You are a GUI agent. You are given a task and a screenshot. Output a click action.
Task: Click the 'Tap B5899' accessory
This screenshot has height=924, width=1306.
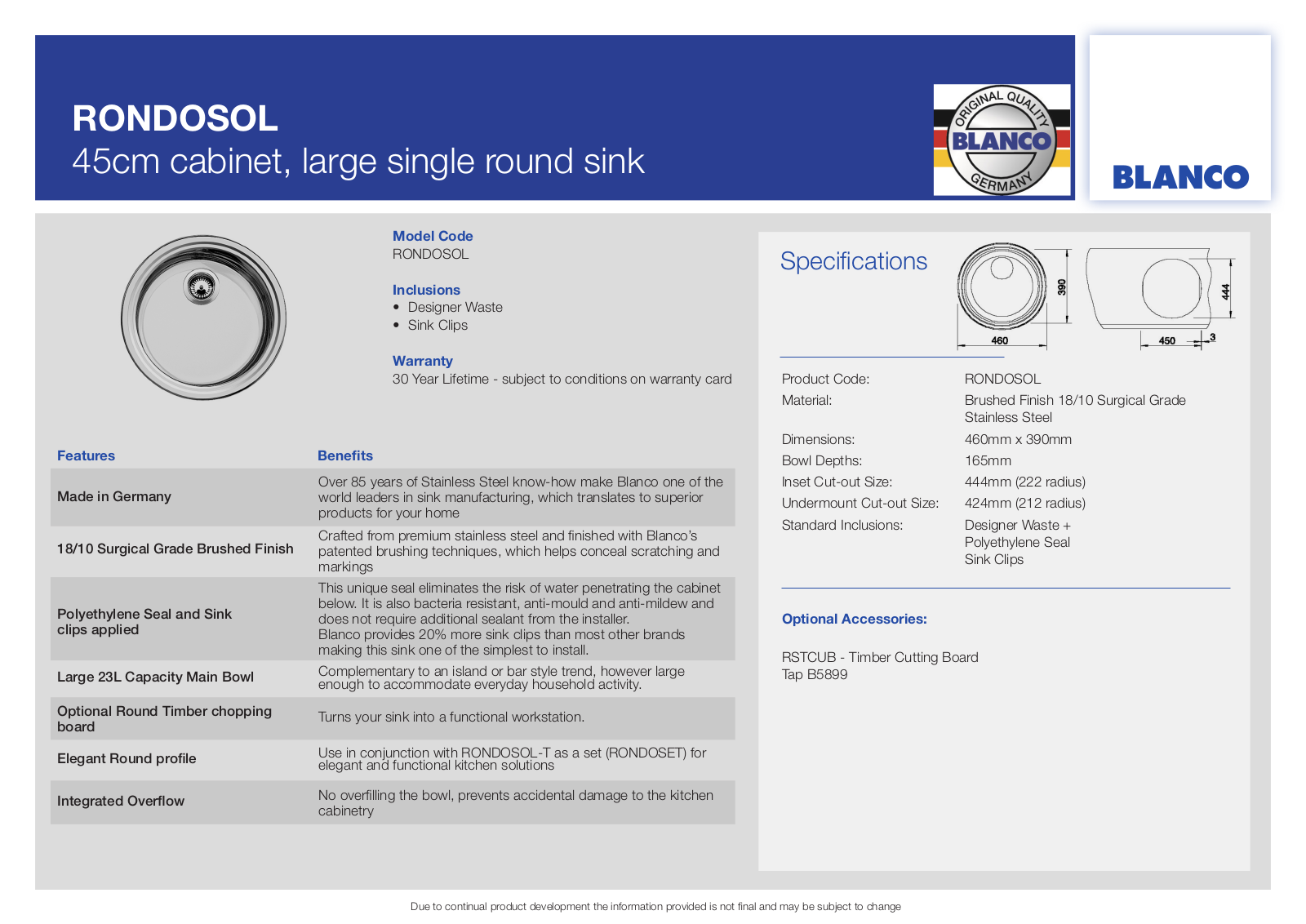pyautogui.click(x=815, y=674)
